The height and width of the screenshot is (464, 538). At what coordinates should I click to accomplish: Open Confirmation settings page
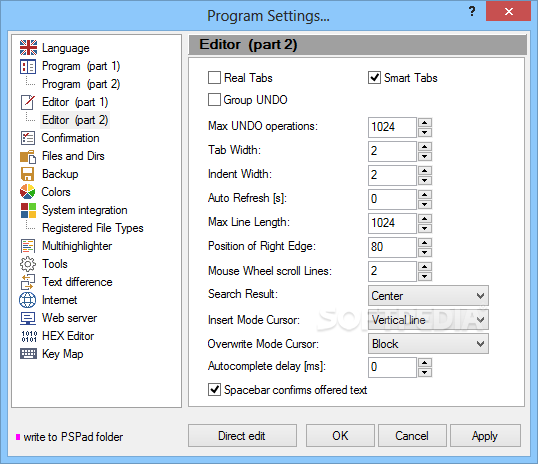tap(70, 138)
